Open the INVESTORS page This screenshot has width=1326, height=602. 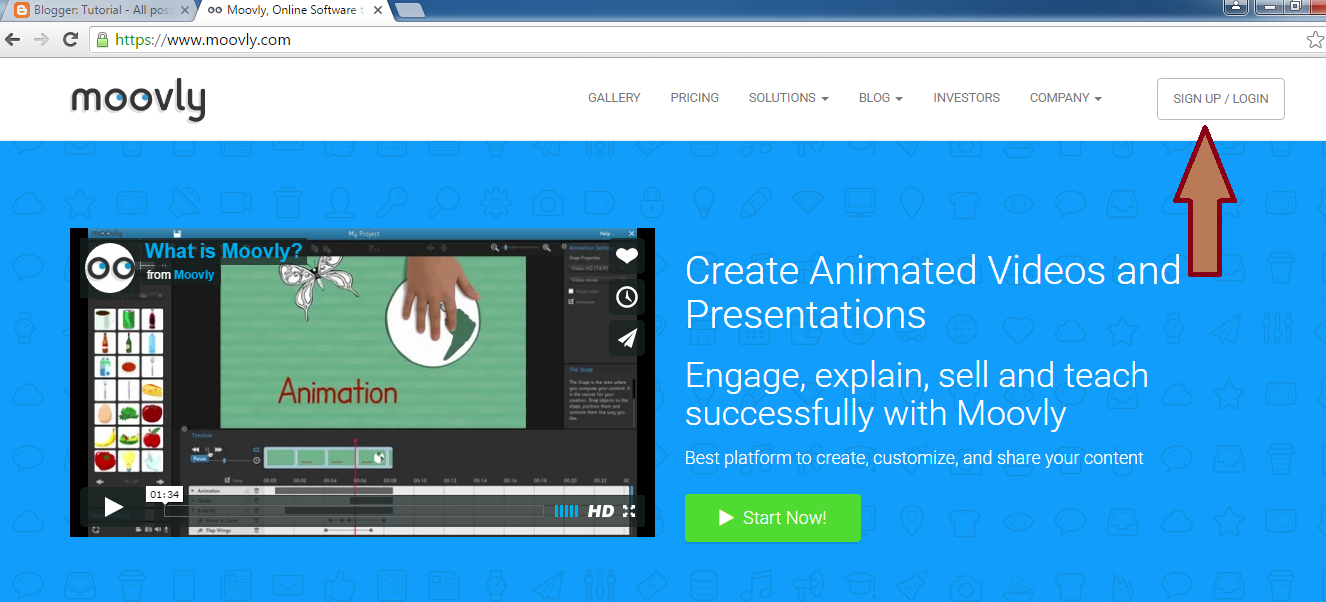[x=967, y=98]
